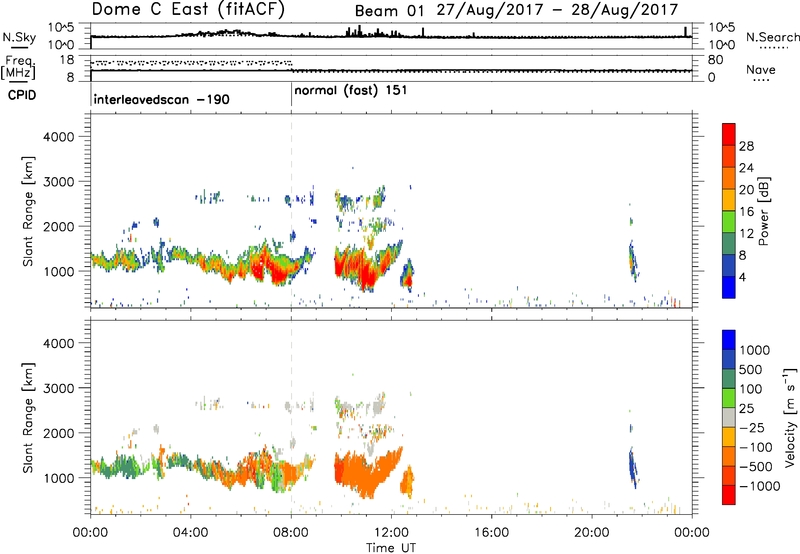The height and width of the screenshot is (554, 800).
Task: Click the '04:00' time tick label
Action: 190,533
